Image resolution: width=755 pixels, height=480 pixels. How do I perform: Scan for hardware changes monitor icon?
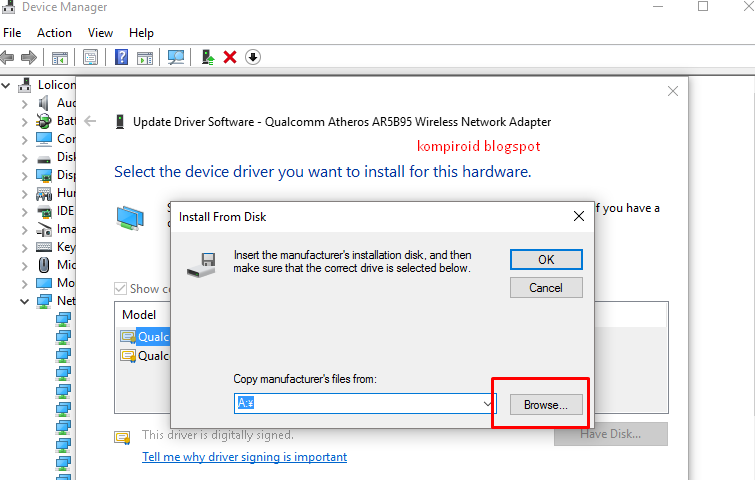[176, 57]
